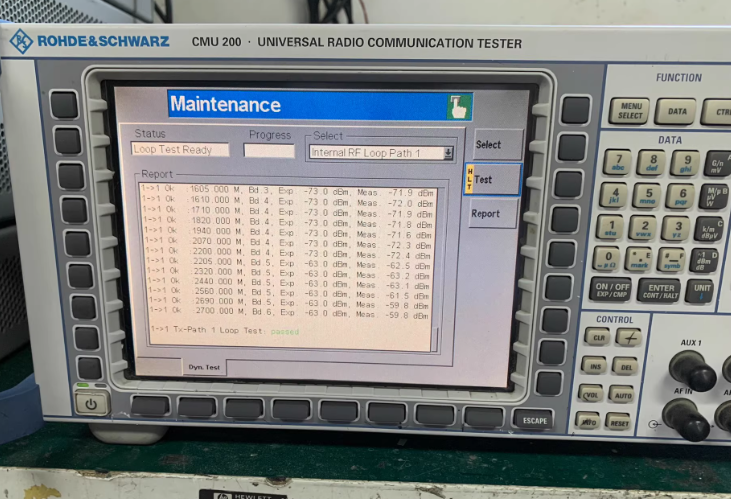This screenshot has height=499, width=731.
Task: Click the Tx-Path 1 Loop Test passed line
Action: tap(225, 330)
